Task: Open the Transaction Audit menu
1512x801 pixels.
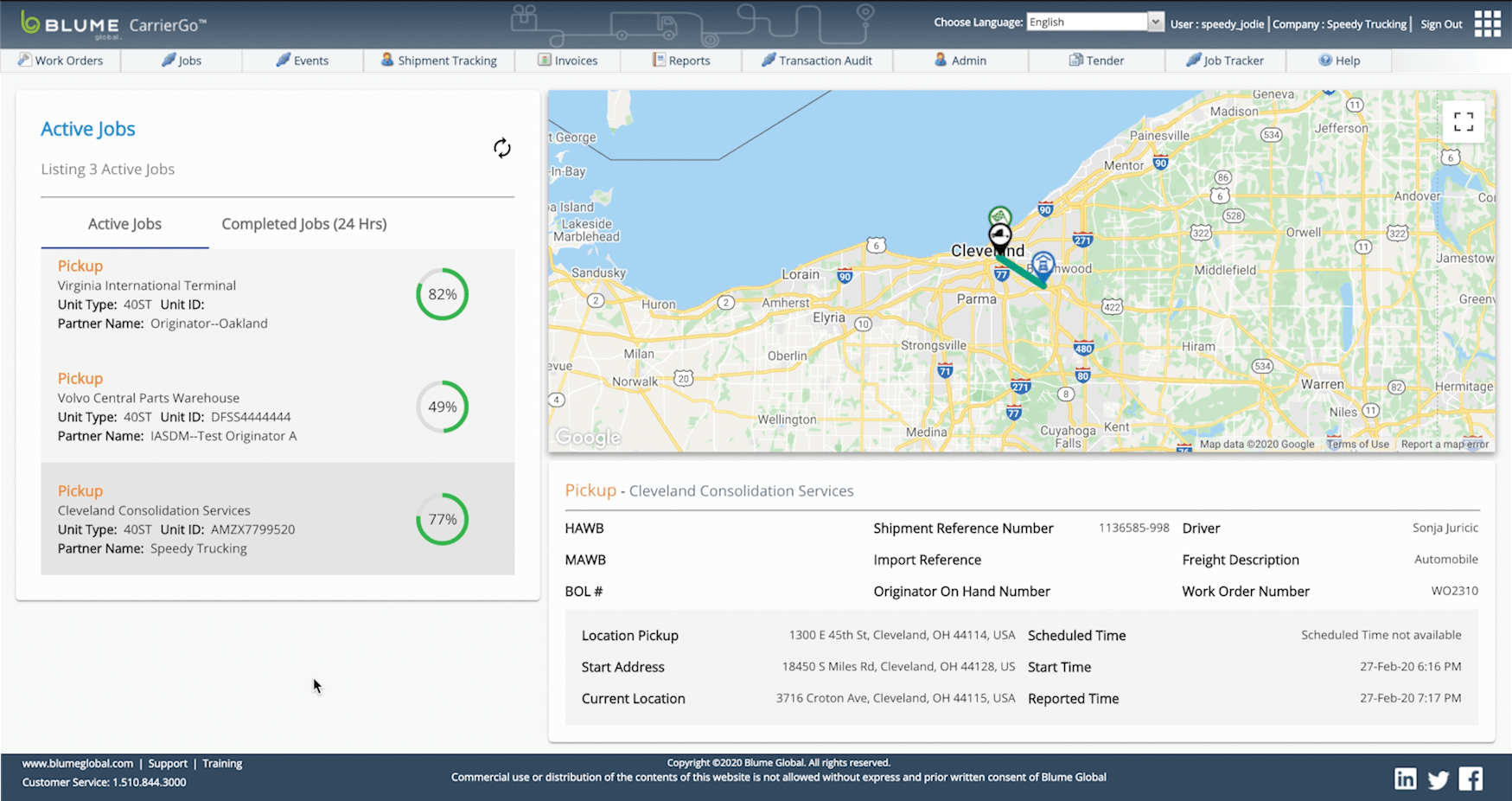Action: [817, 61]
